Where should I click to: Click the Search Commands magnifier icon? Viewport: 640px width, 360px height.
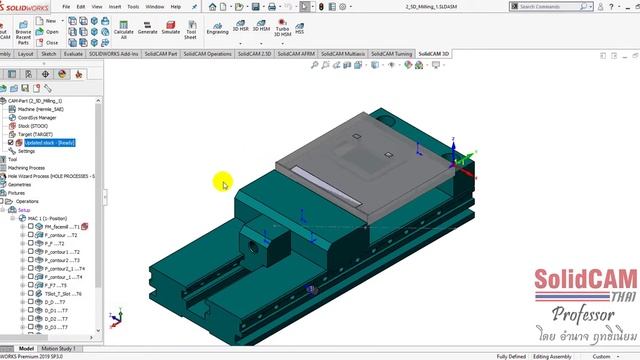[584, 7]
